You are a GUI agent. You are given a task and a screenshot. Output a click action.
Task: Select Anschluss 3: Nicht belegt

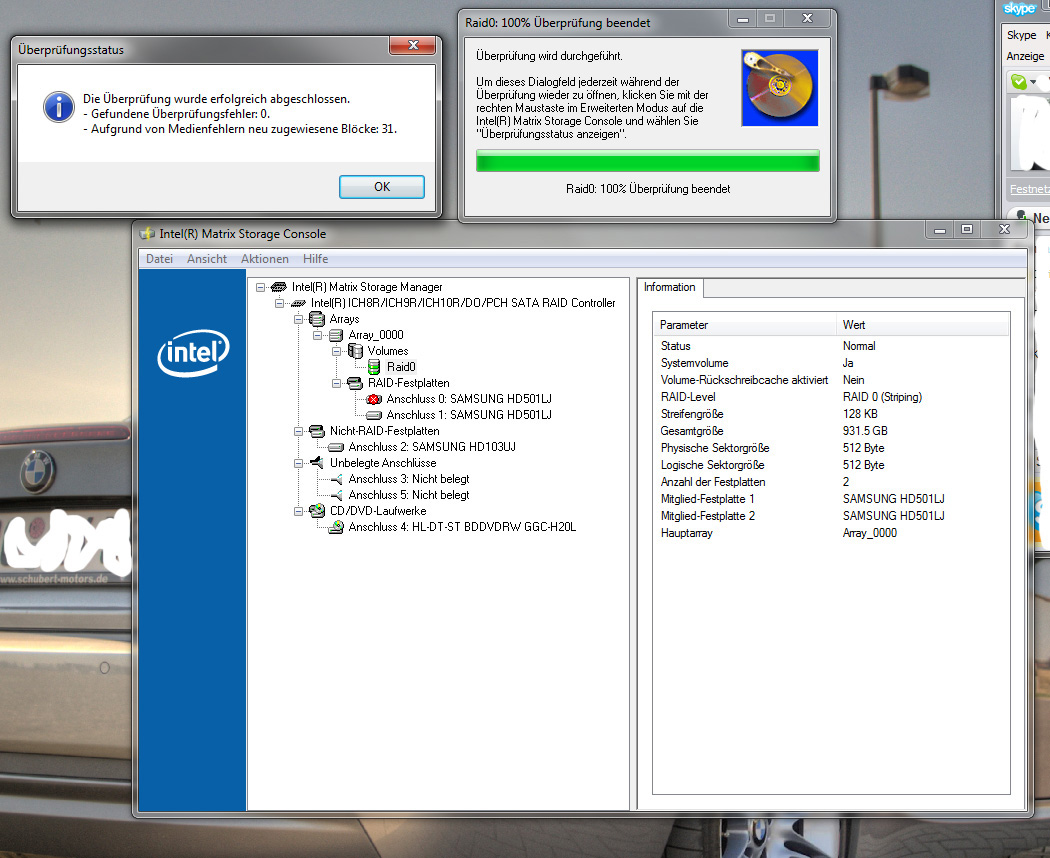tap(408, 479)
